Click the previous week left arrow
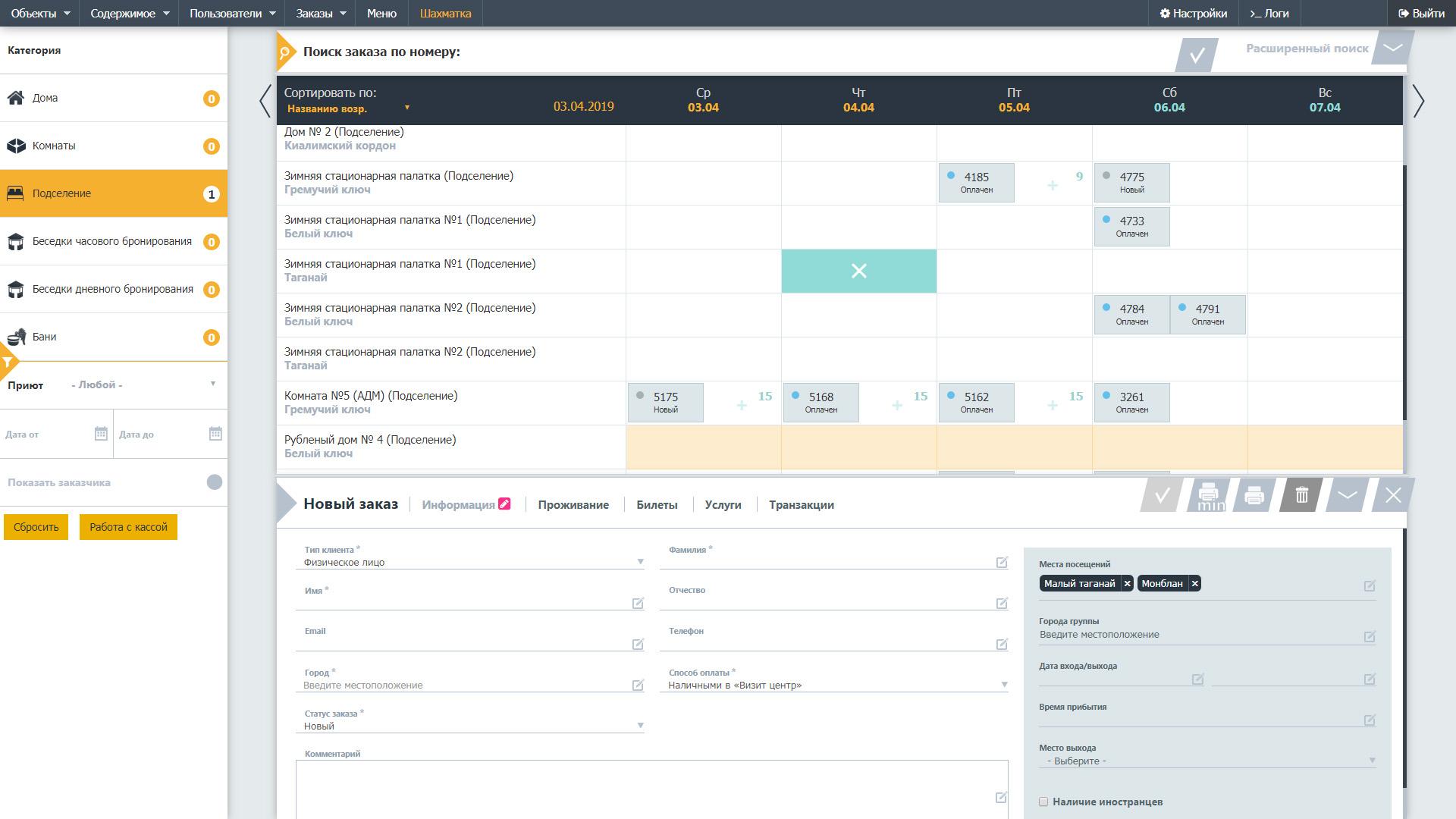Screen dimensions: 1456x819 click(x=265, y=101)
